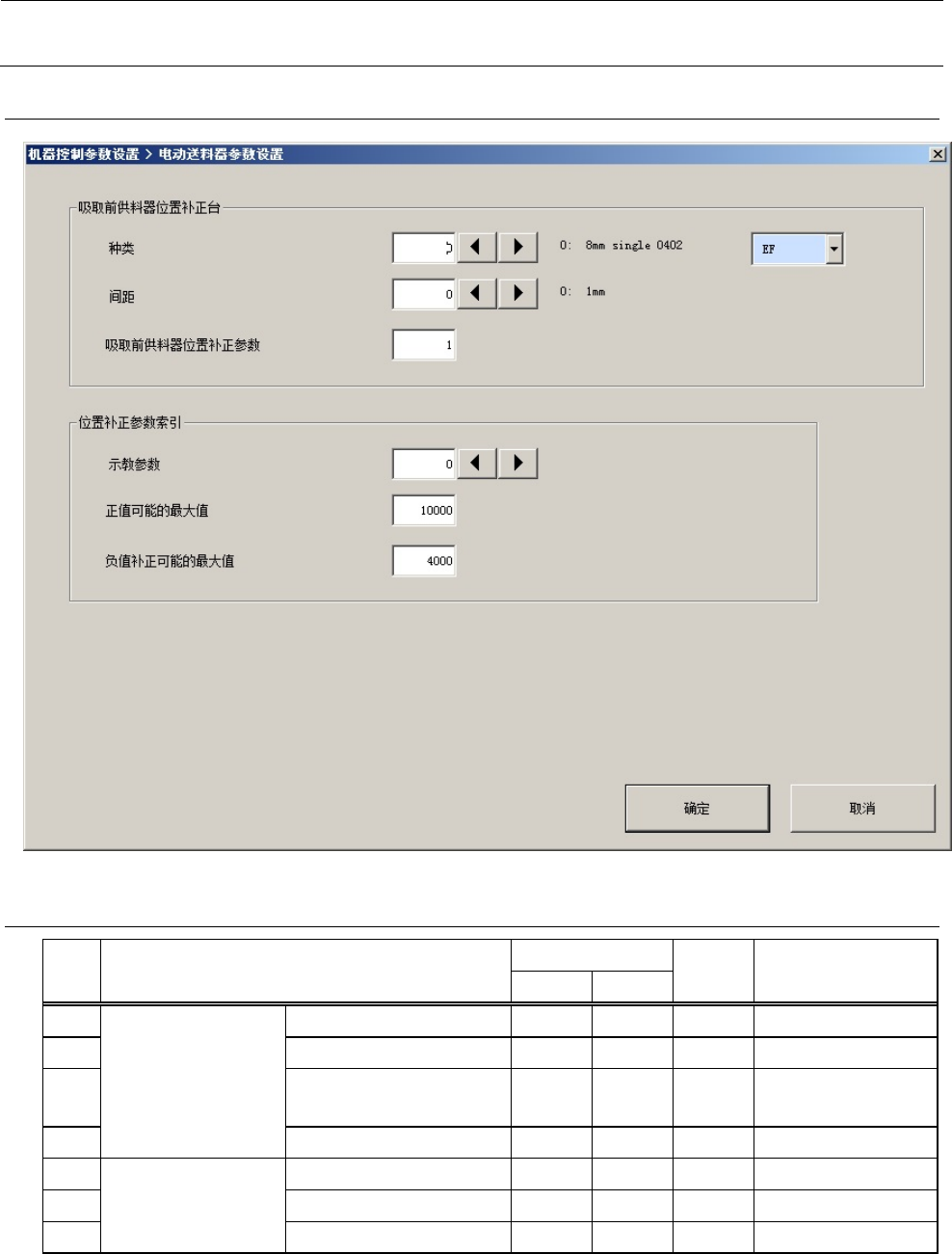
Task: Click the 正值可能的最大值 field showing 10000
Action: 424,510
